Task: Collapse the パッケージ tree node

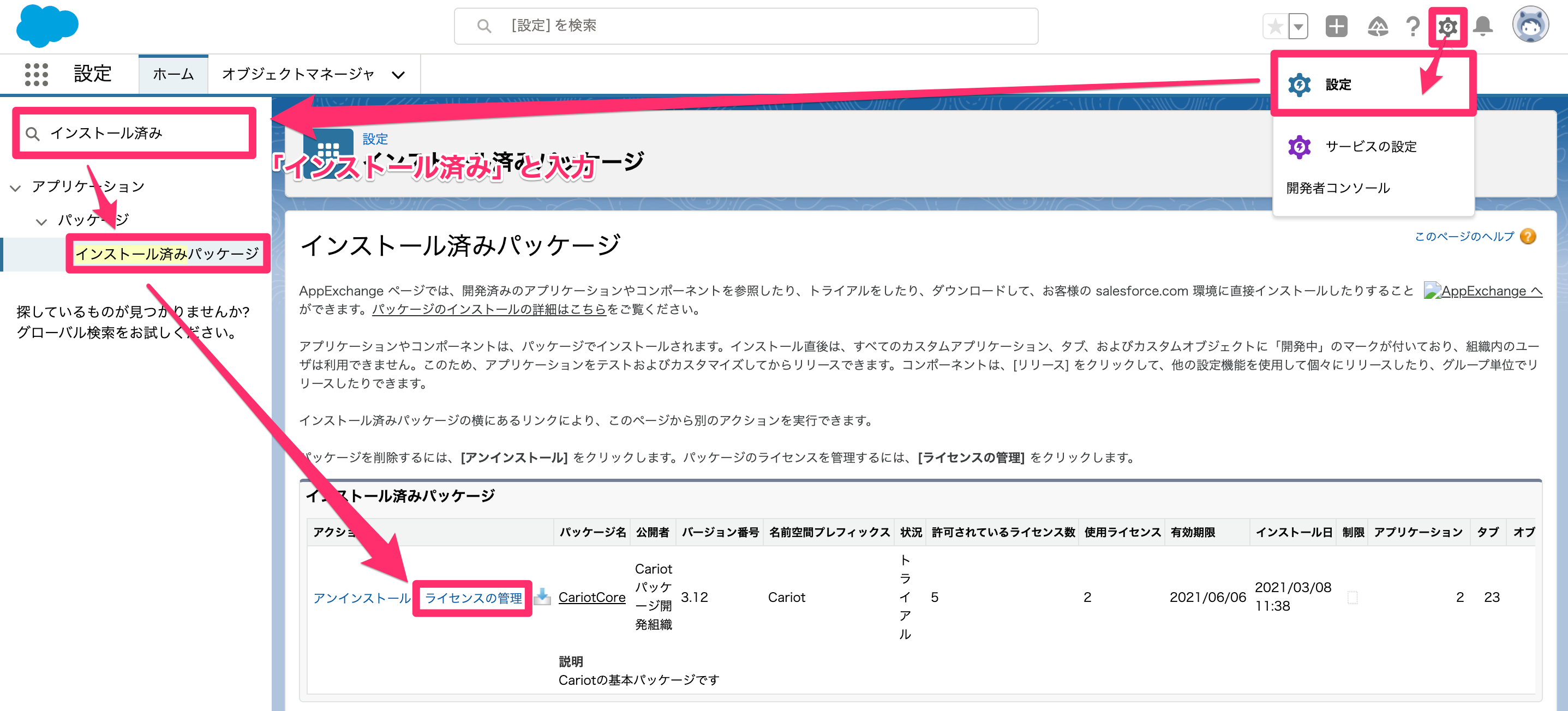Action: (41, 222)
